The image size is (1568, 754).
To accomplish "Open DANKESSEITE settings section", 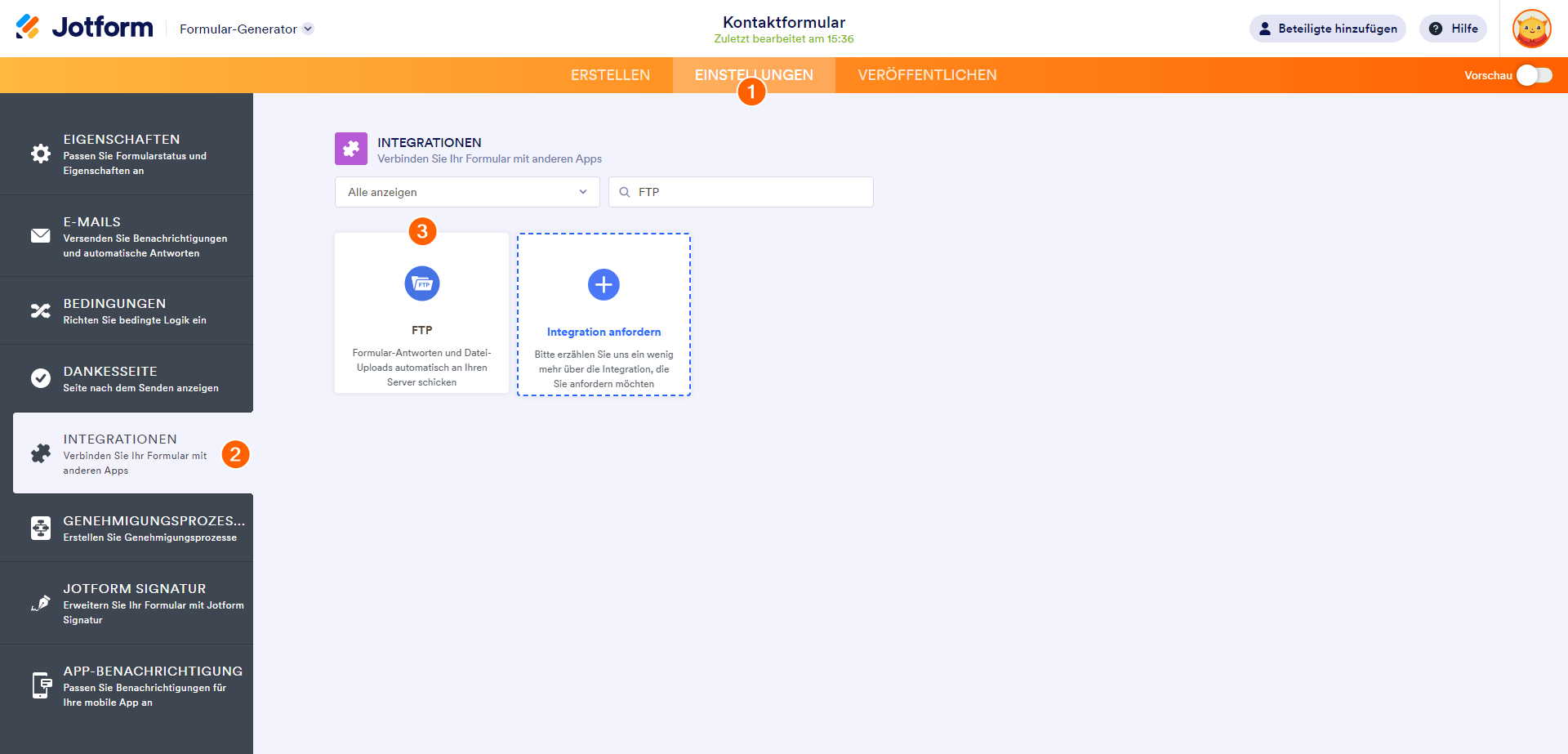I will (127, 378).
